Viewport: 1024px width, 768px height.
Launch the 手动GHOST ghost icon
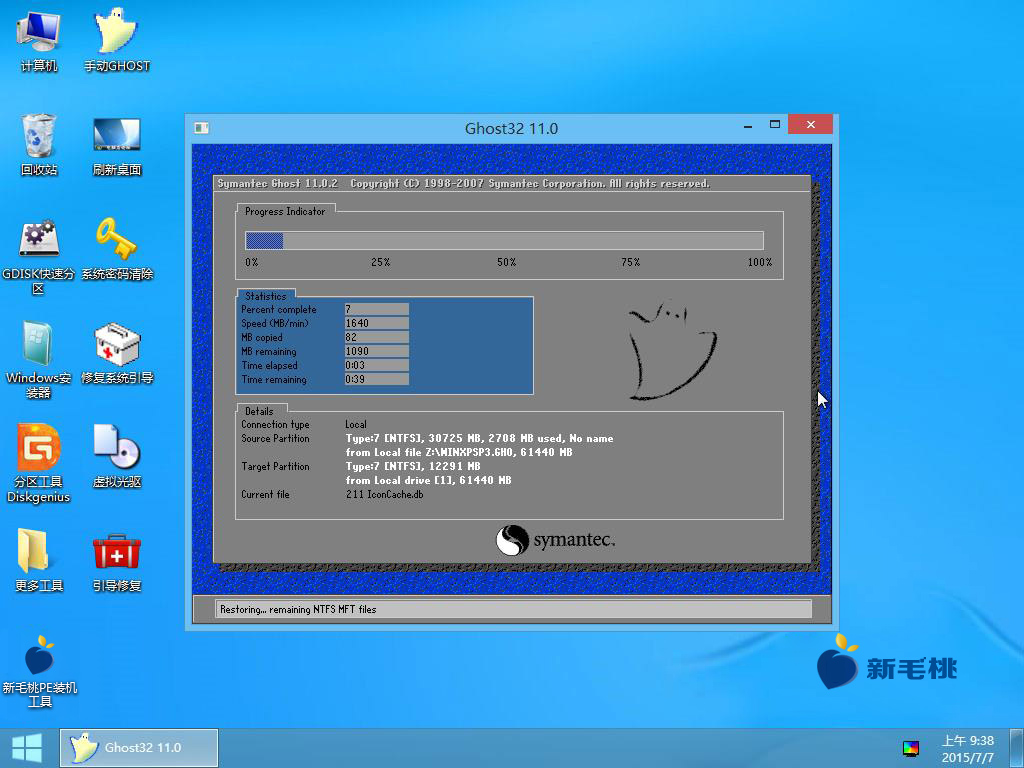[x=116, y=40]
